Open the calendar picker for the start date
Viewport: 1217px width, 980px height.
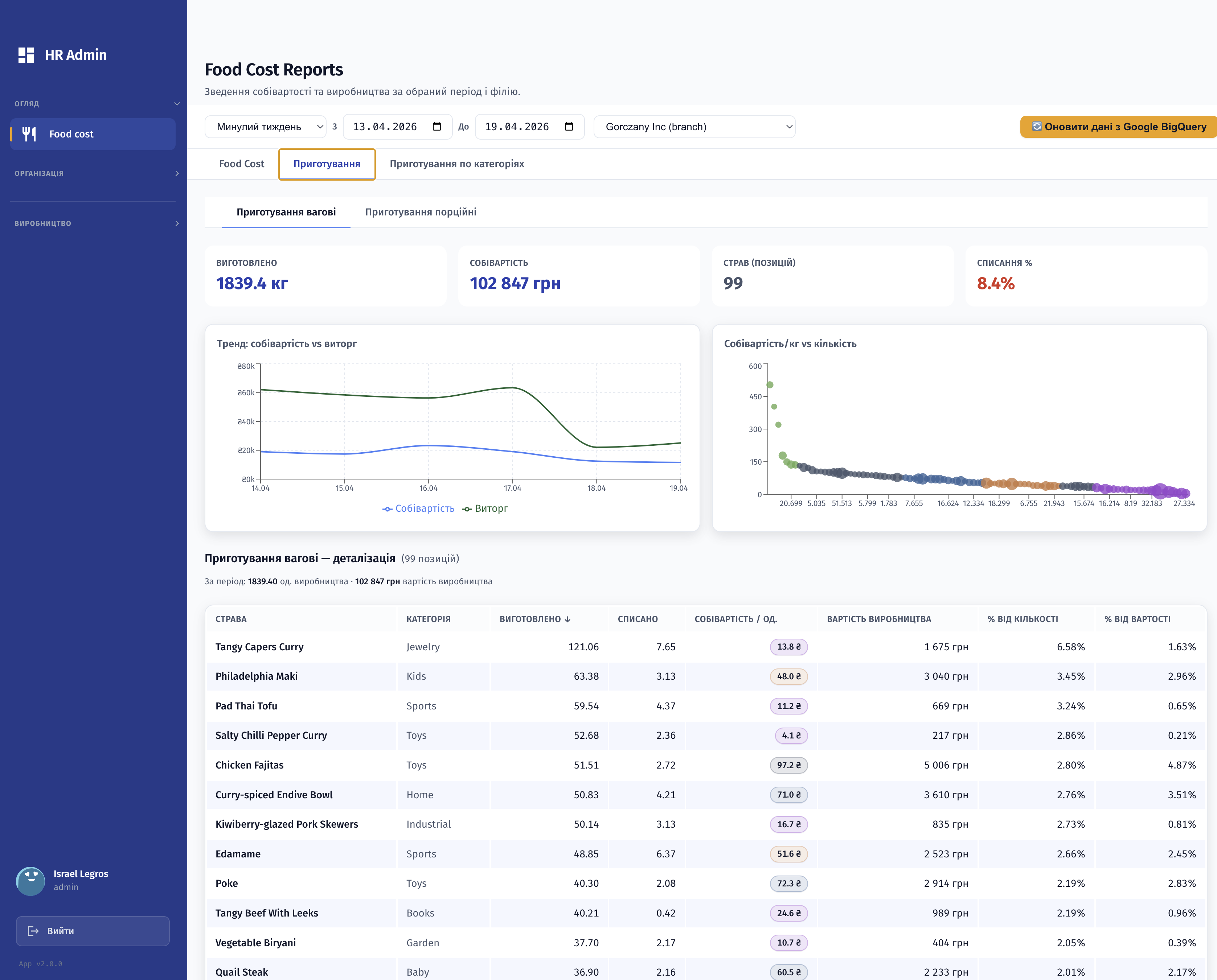437,127
